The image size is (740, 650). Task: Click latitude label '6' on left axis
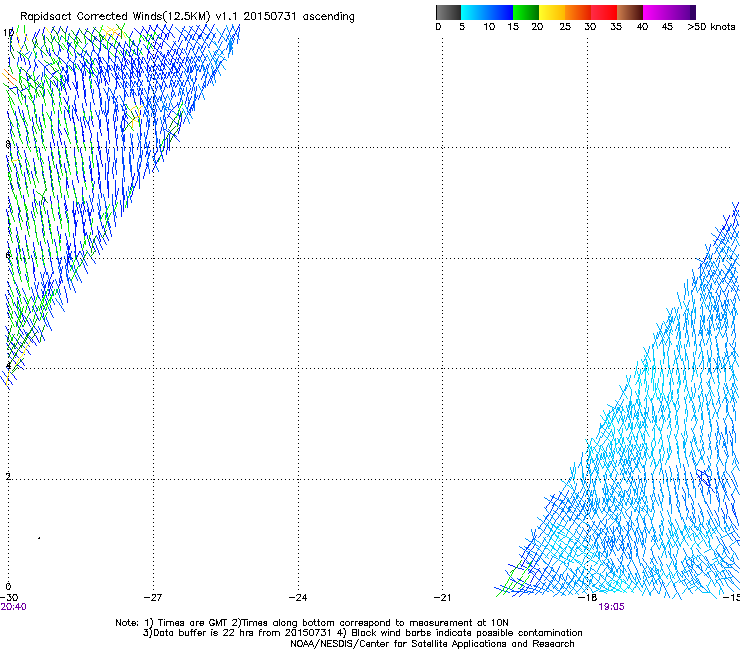tap(8, 255)
